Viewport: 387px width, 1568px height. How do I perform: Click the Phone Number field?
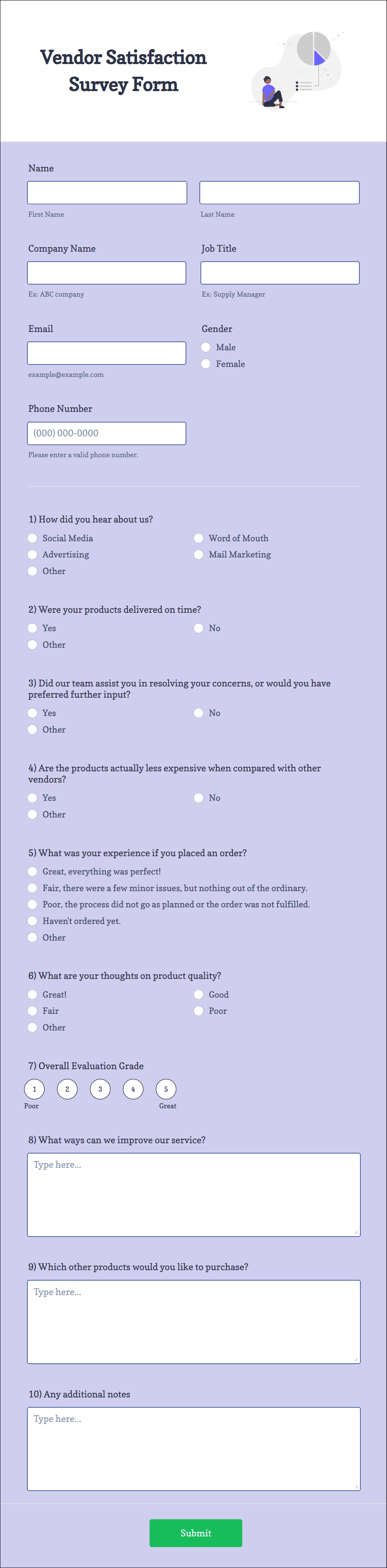[107, 433]
